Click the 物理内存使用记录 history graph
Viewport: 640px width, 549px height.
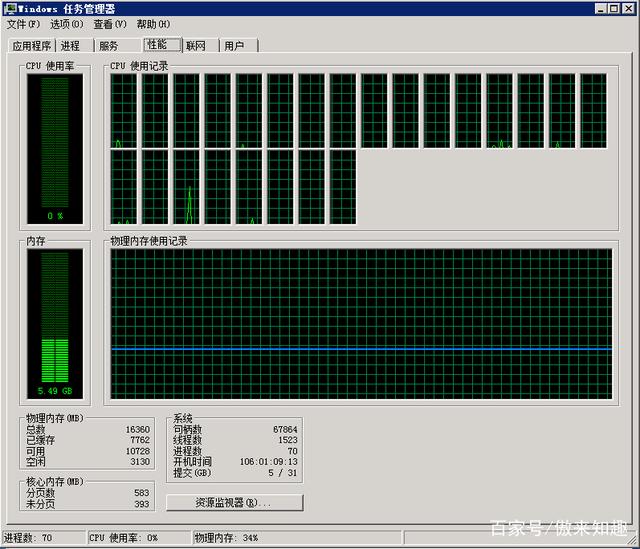click(x=360, y=323)
